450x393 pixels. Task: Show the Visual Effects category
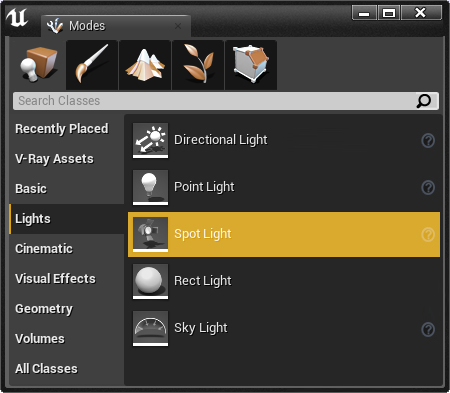click(x=55, y=279)
